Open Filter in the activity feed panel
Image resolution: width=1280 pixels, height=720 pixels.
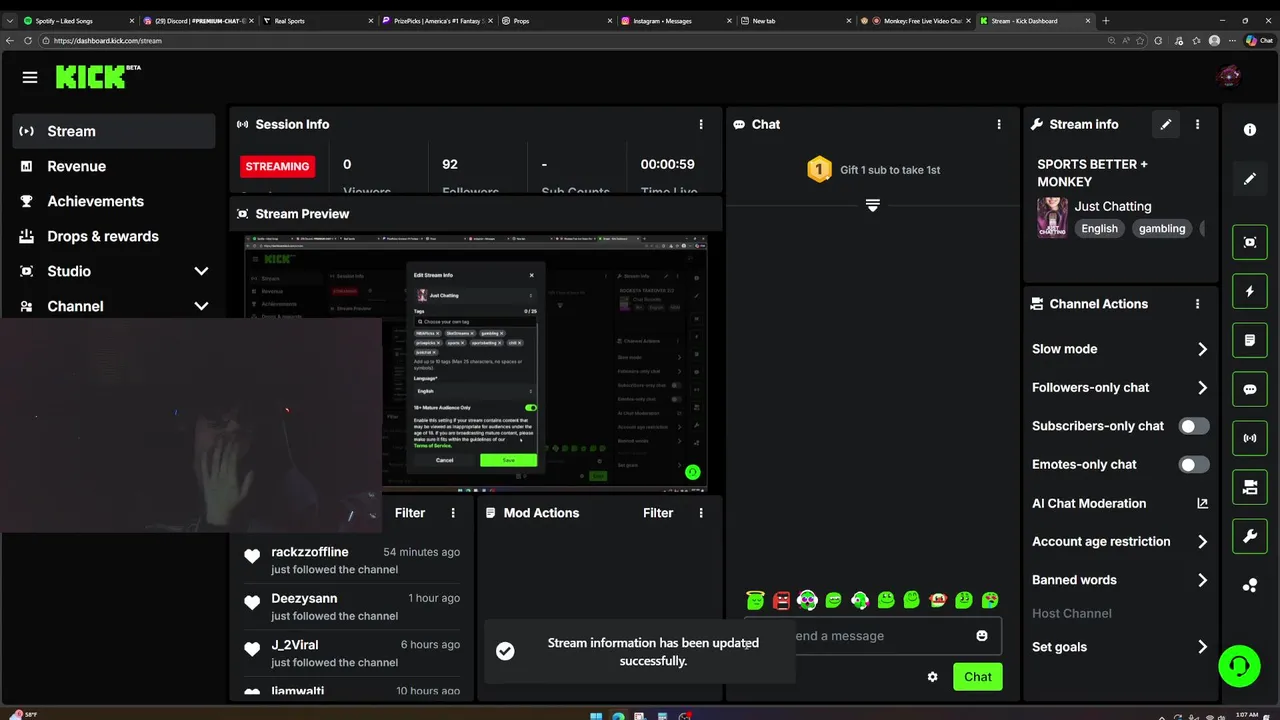[410, 513]
